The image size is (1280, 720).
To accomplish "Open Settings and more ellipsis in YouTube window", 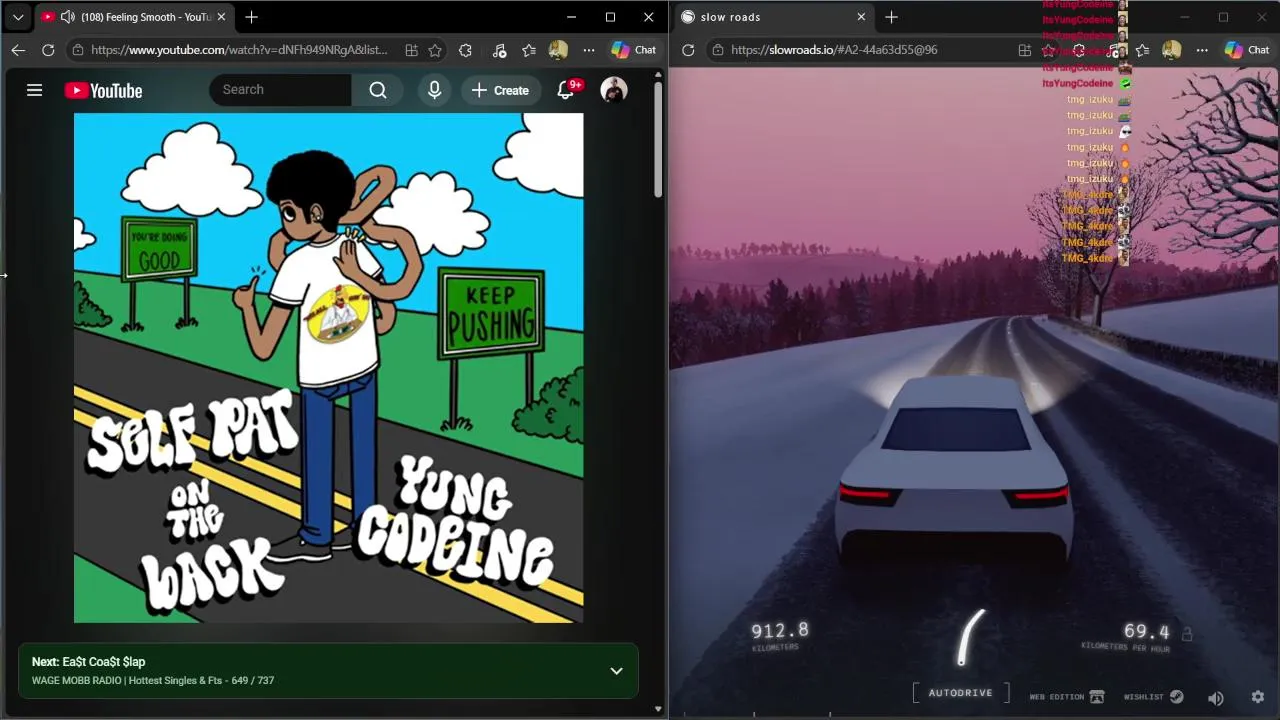I will pos(589,50).
